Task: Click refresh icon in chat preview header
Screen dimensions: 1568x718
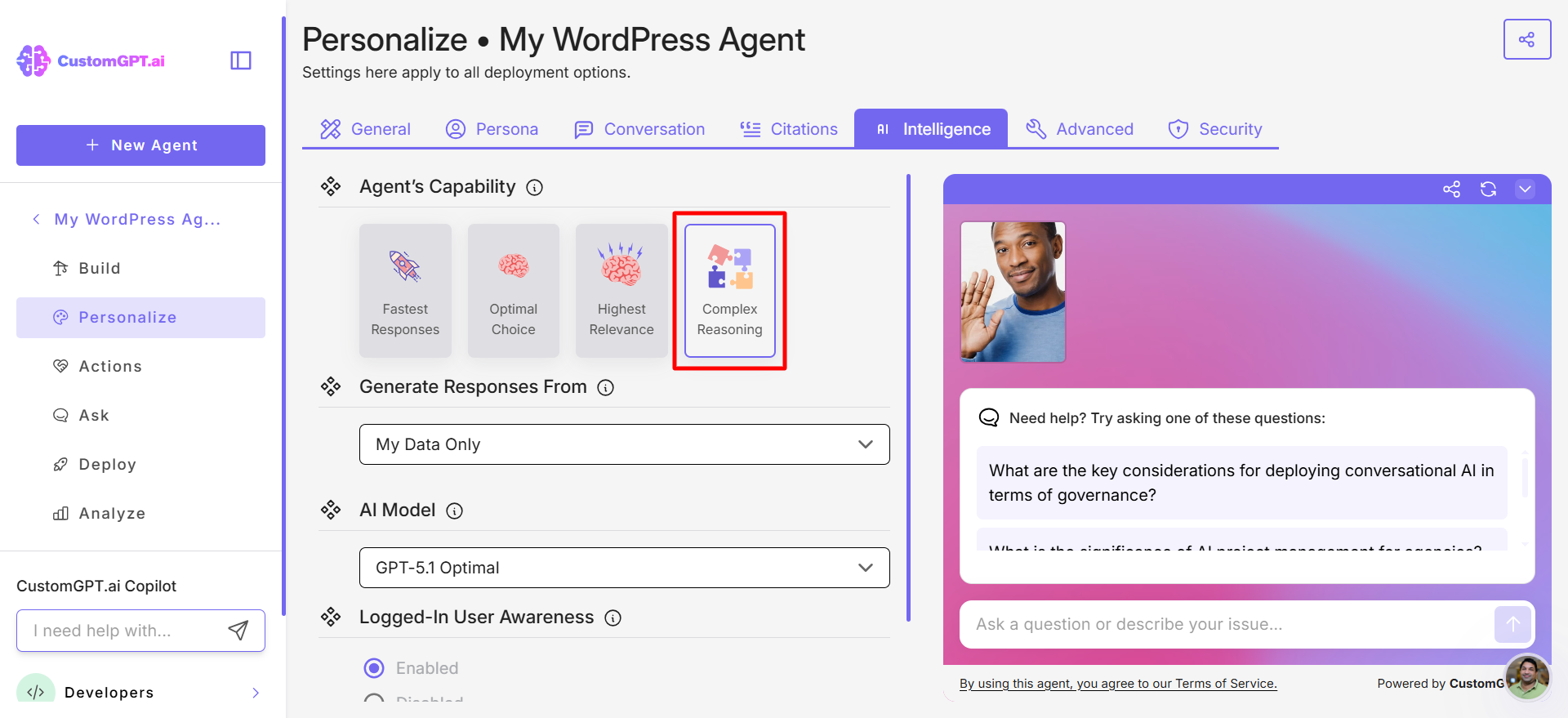Action: pos(1489,190)
